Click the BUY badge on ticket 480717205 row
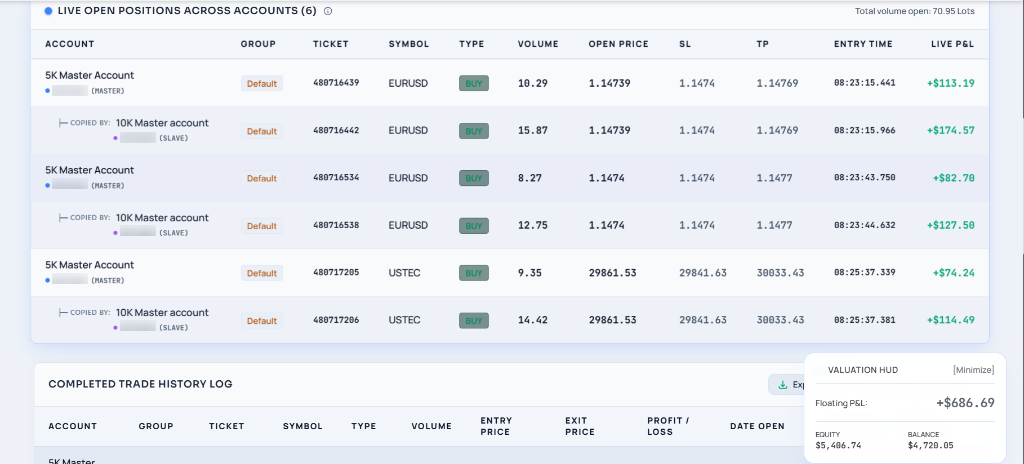This screenshot has width=1024, height=464. pos(473,273)
